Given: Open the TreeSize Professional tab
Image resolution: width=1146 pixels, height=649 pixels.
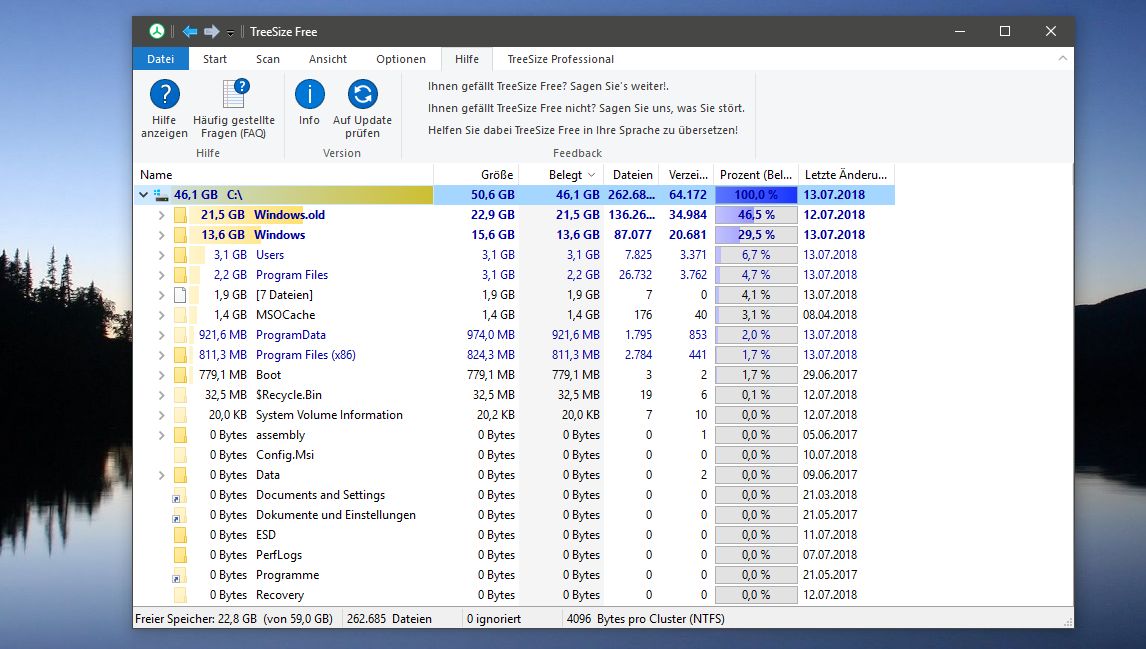Looking at the screenshot, I should pos(561,59).
